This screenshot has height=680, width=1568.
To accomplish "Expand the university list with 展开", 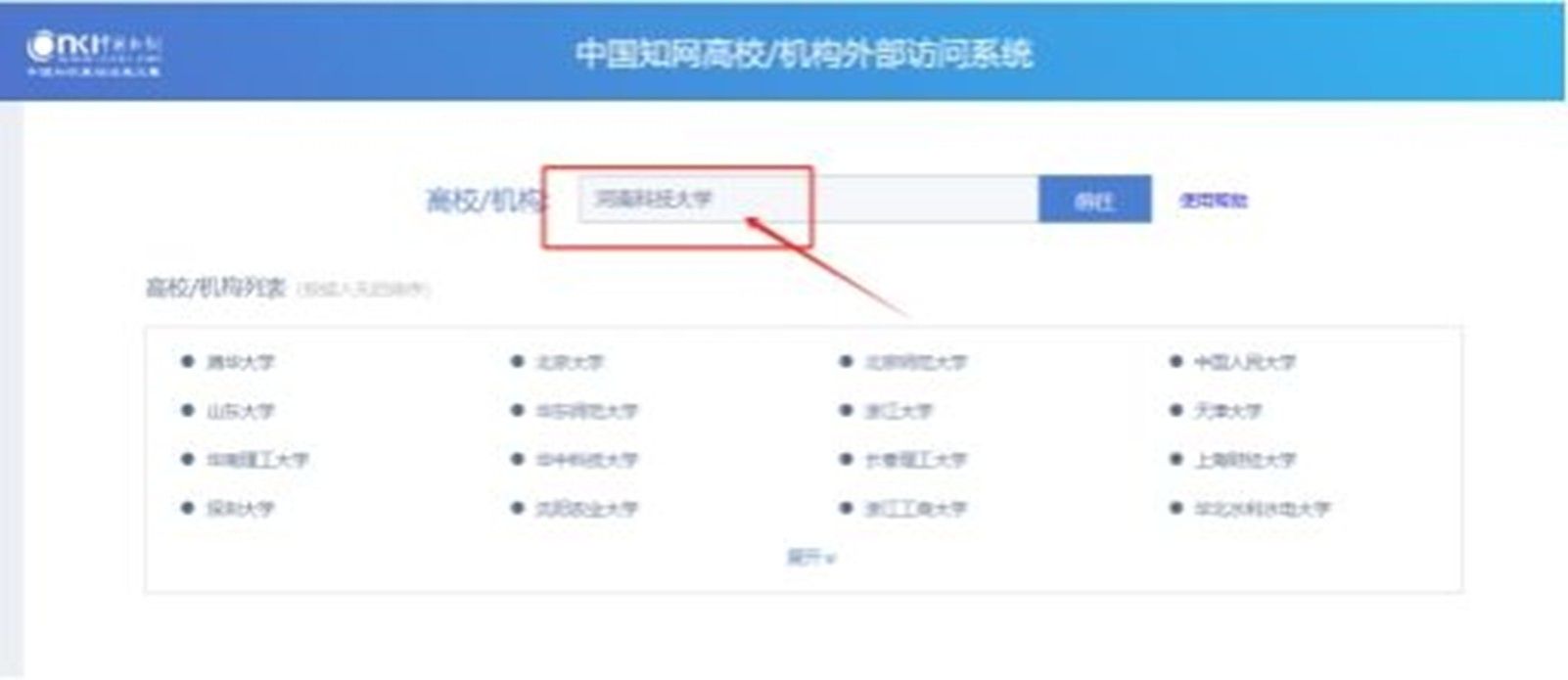I will coord(810,557).
